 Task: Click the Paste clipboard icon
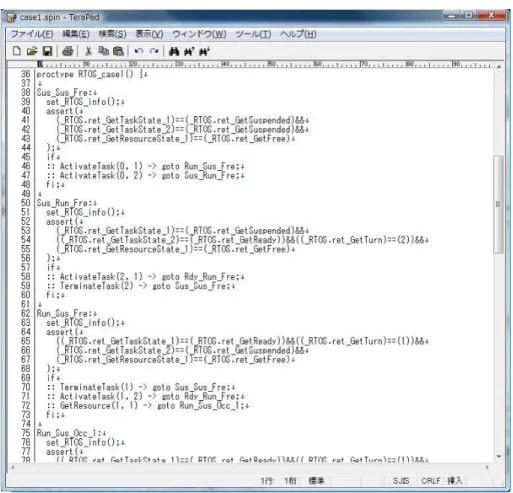point(118,51)
